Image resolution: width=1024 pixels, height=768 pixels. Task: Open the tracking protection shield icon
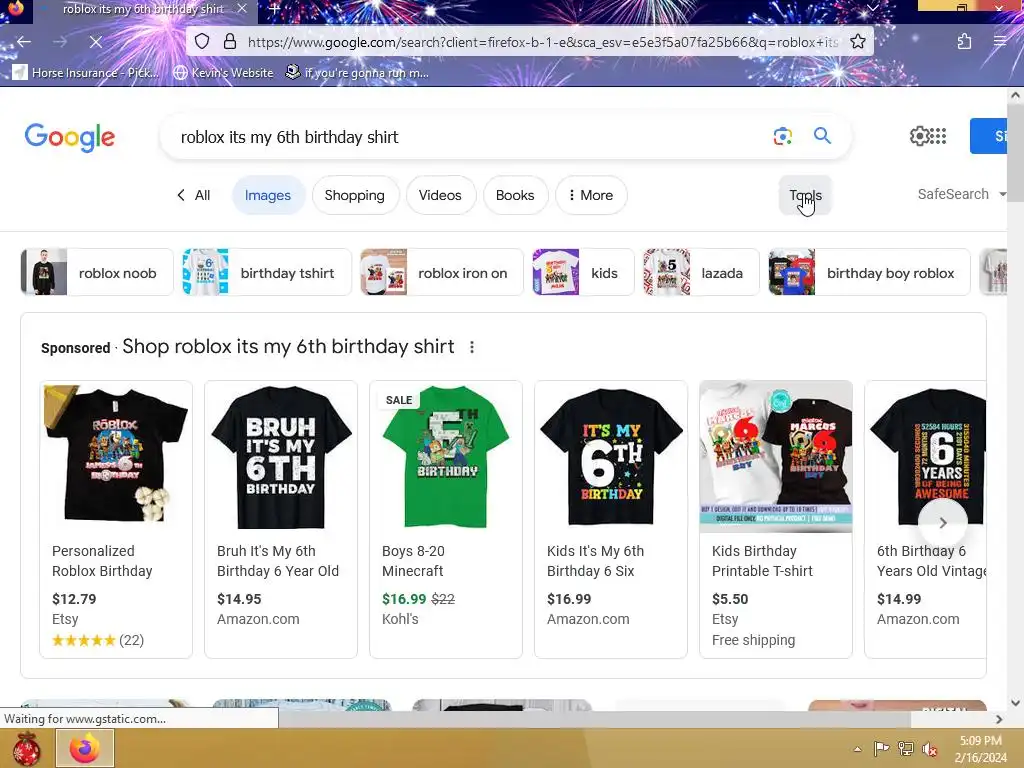[202, 42]
